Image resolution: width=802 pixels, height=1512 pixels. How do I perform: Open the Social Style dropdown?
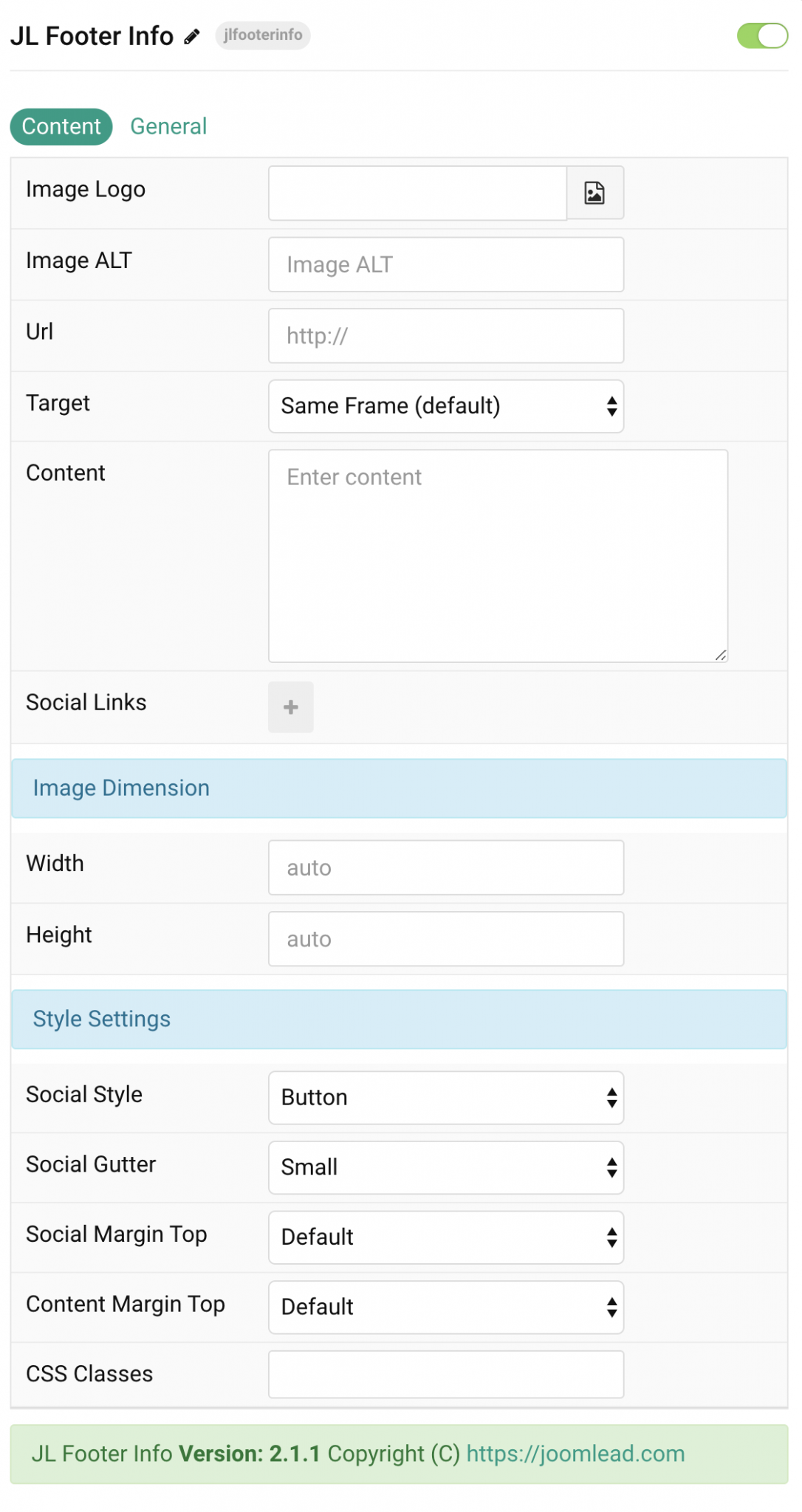445,1098
